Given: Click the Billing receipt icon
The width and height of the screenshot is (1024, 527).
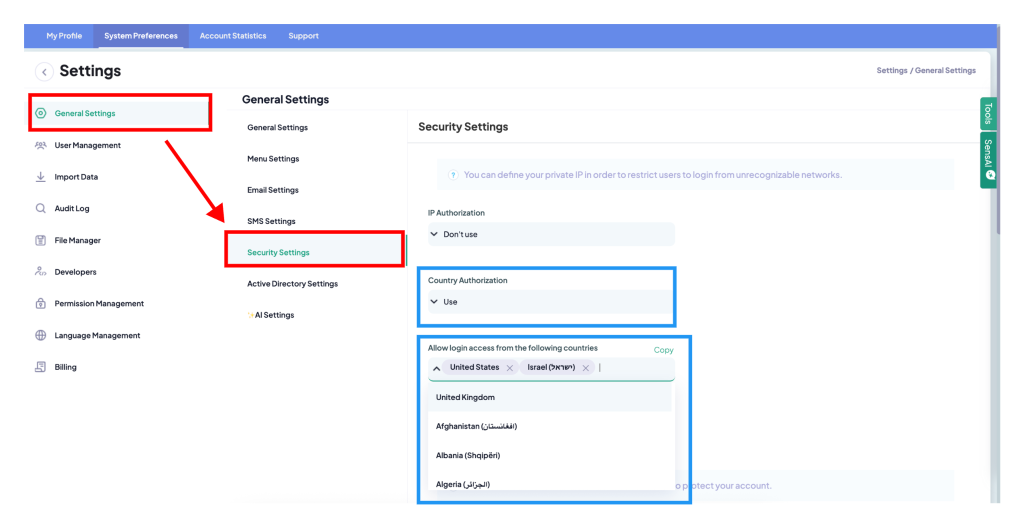Looking at the screenshot, I should click(x=40, y=367).
